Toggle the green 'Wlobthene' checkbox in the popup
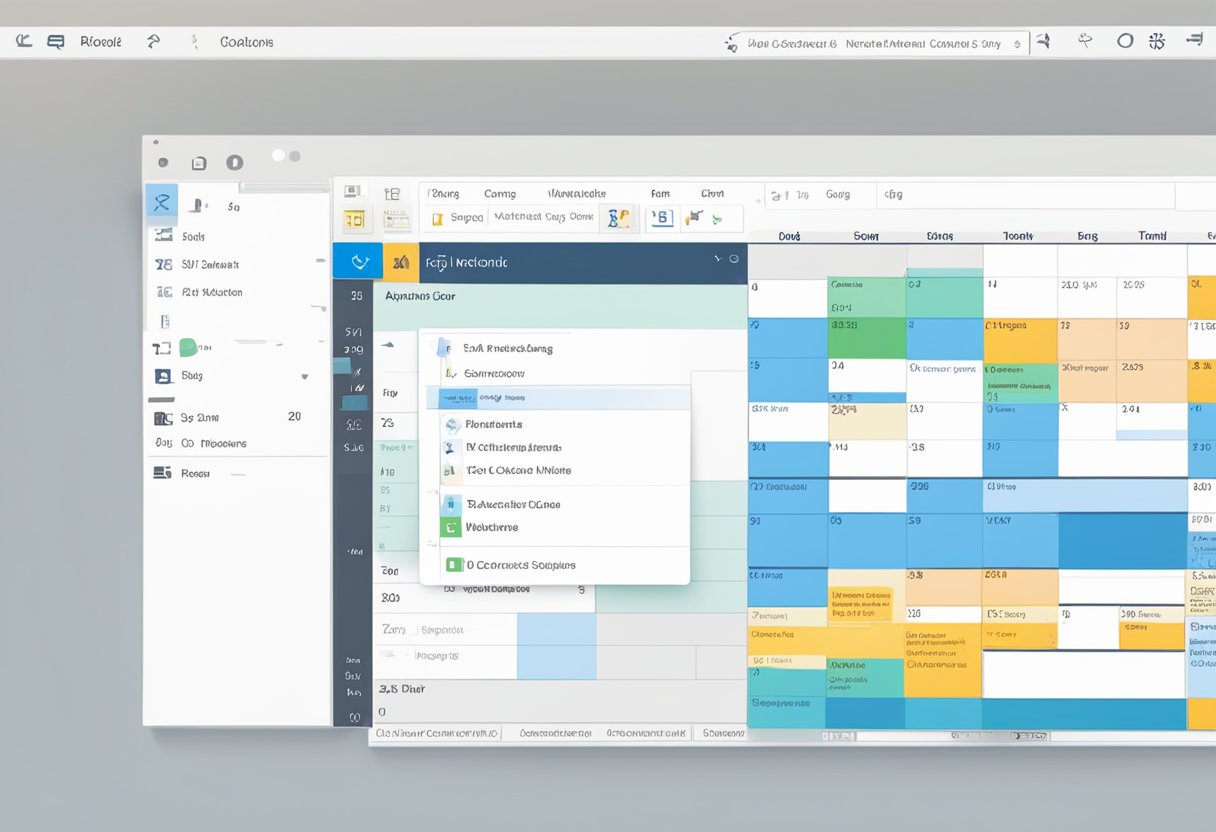The image size is (1216, 832). click(451, 527)
